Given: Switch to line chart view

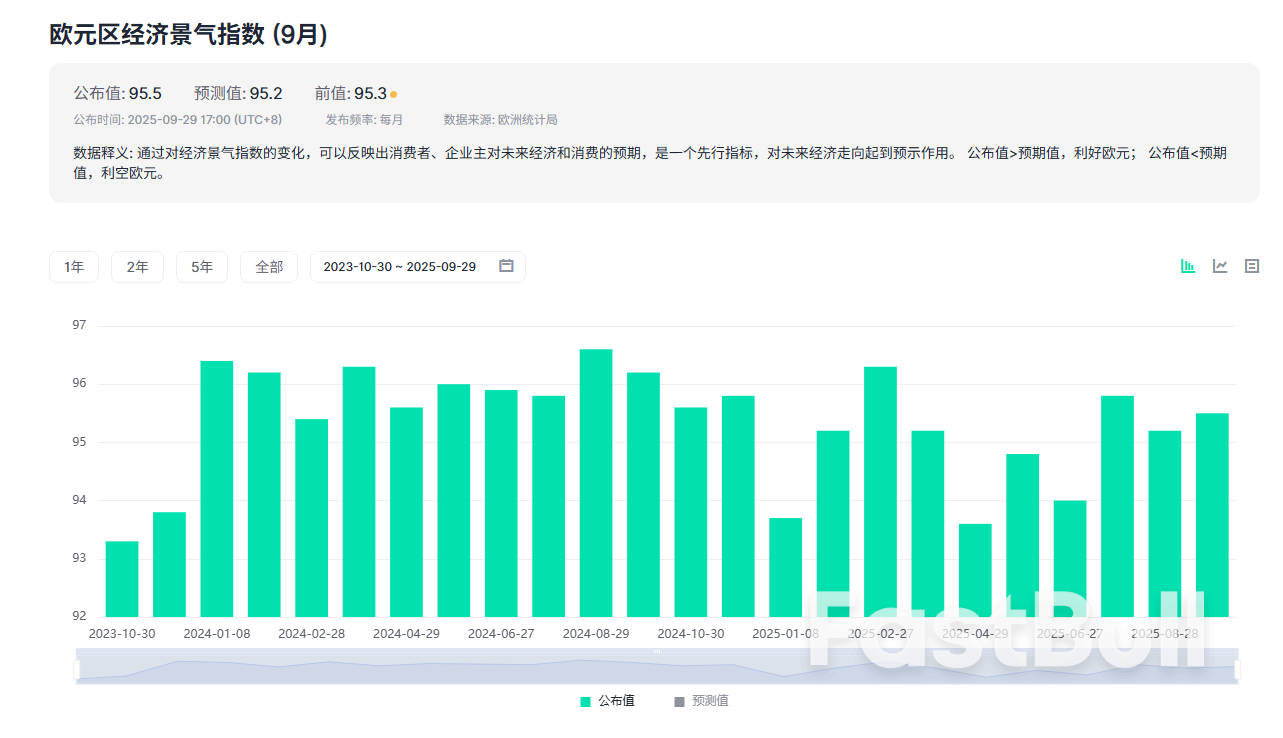Looking at the screenshot, I should point(1219,266).
